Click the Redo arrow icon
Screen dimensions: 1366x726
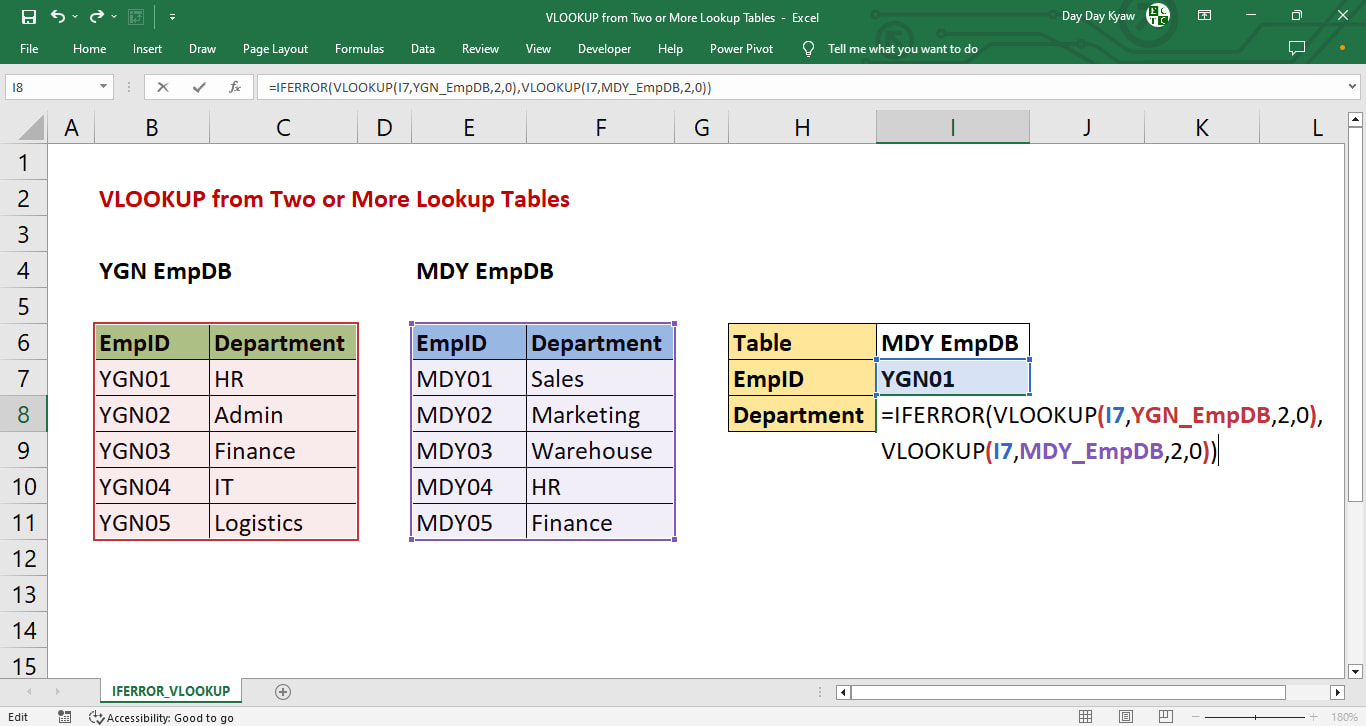(97, 16)
